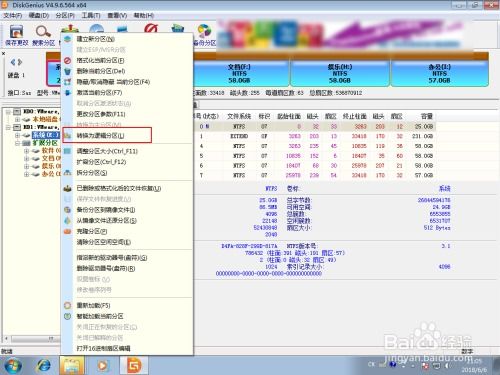The height and width of the screenshot is (375, 500).
Task: Go to previous disk with left arrow
Action: click(x=13, y=62)
